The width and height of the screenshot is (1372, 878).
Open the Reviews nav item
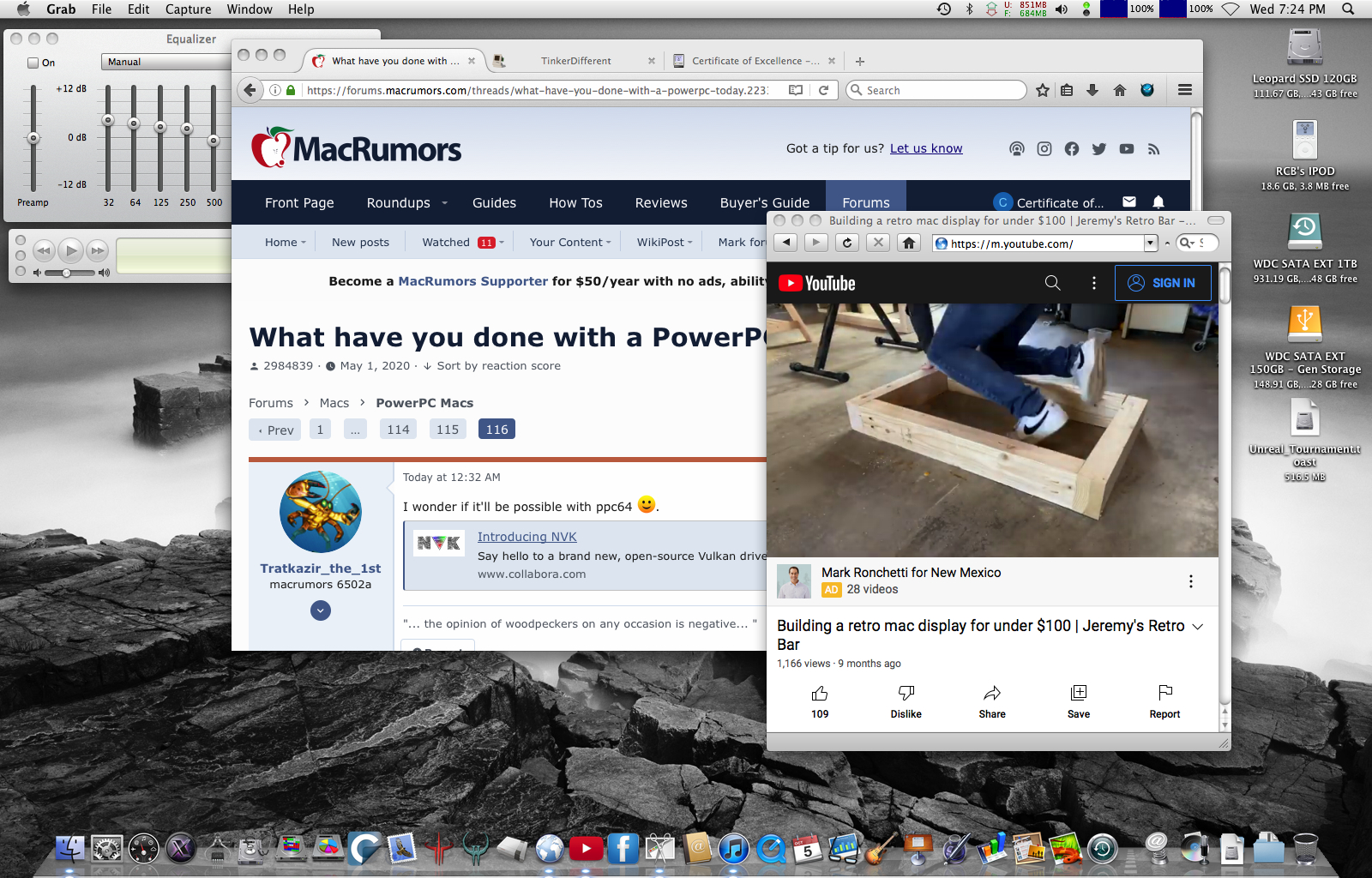coord(661,203)
